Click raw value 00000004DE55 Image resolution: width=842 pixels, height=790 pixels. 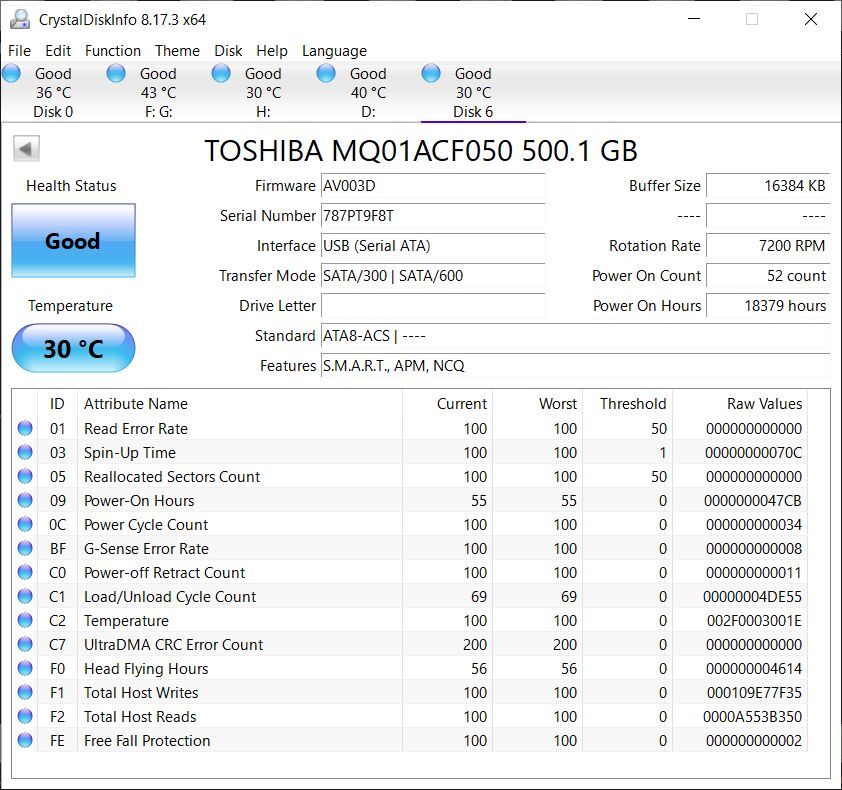[x=752, y=597]
